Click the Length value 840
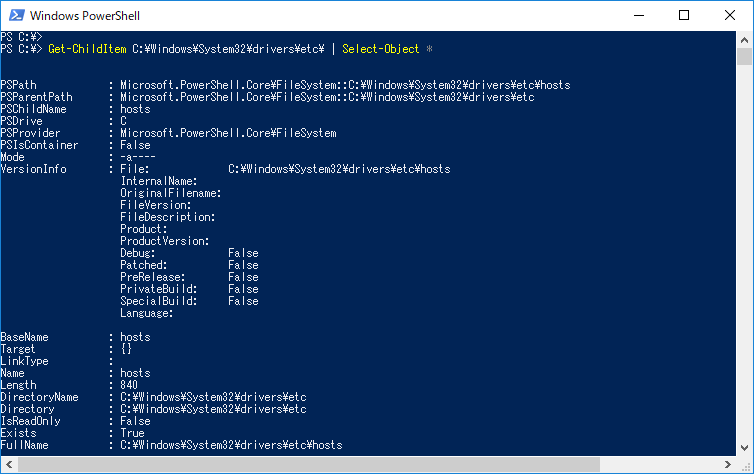The height and width of the screenshot is (474, 754). point(129,385)
